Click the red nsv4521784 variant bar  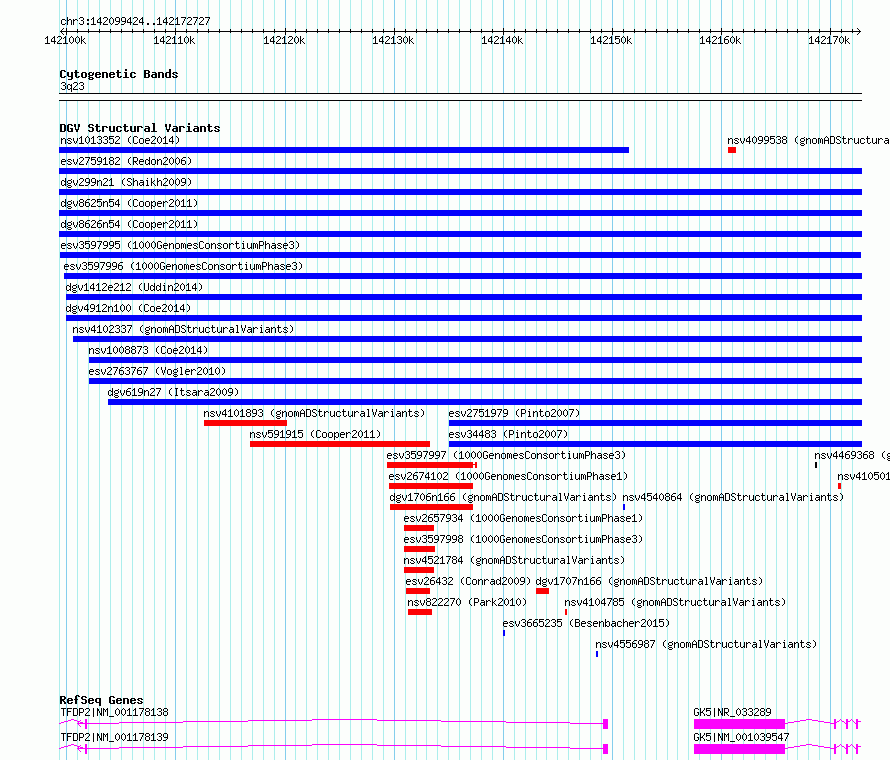[x=419, y=570]
